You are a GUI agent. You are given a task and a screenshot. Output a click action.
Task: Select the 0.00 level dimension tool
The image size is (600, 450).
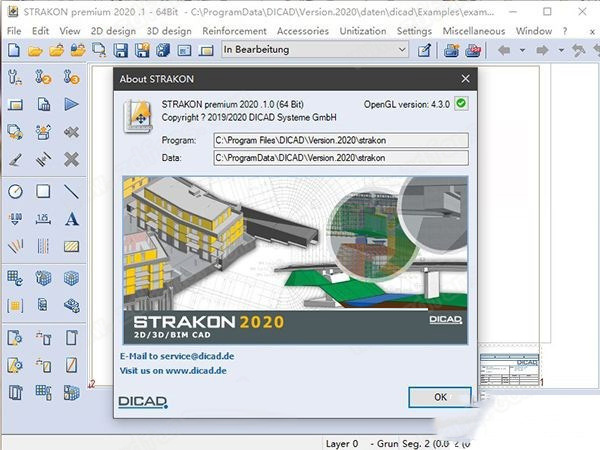(15, 219)
